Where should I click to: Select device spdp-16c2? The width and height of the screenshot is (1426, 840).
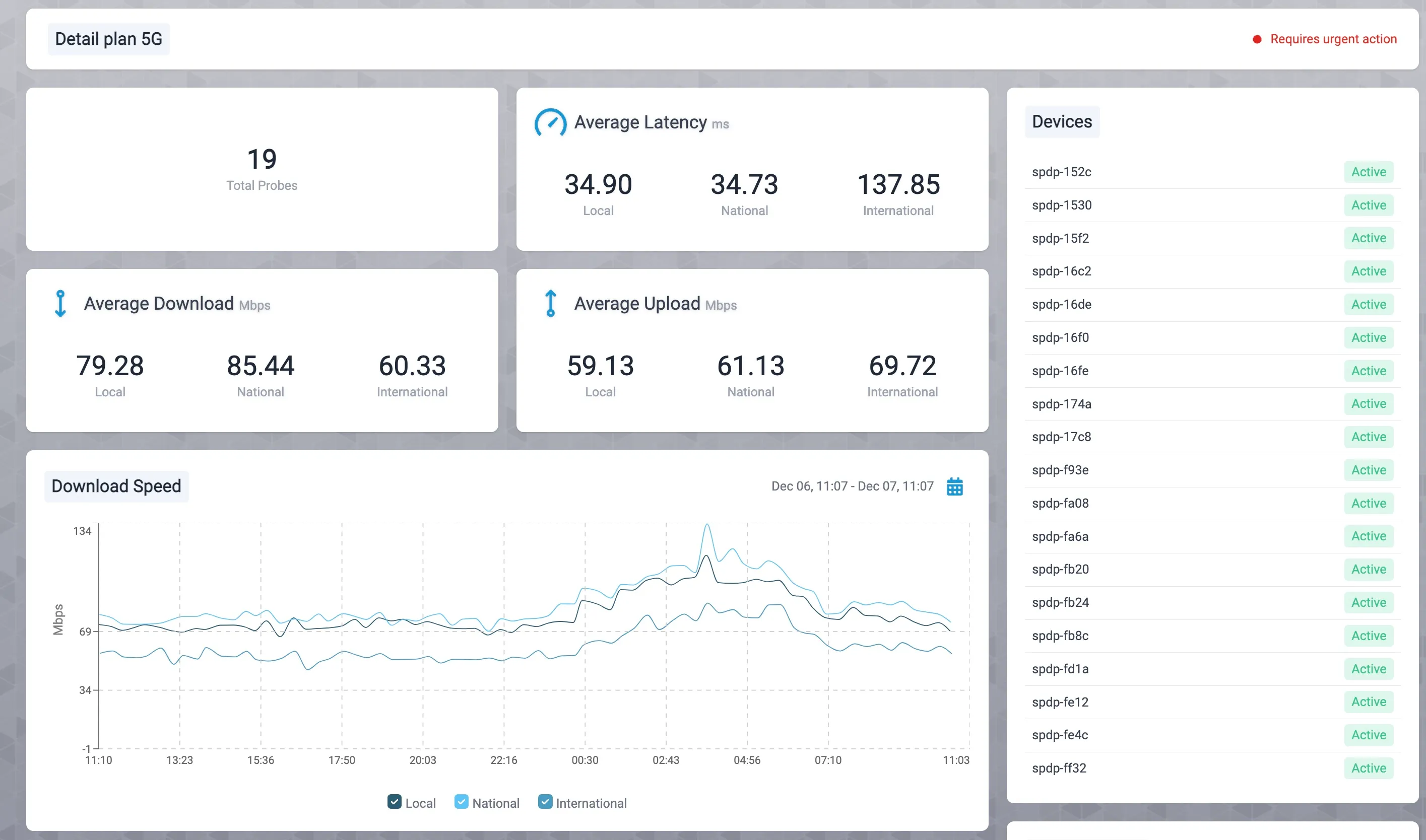[1212, 271]
